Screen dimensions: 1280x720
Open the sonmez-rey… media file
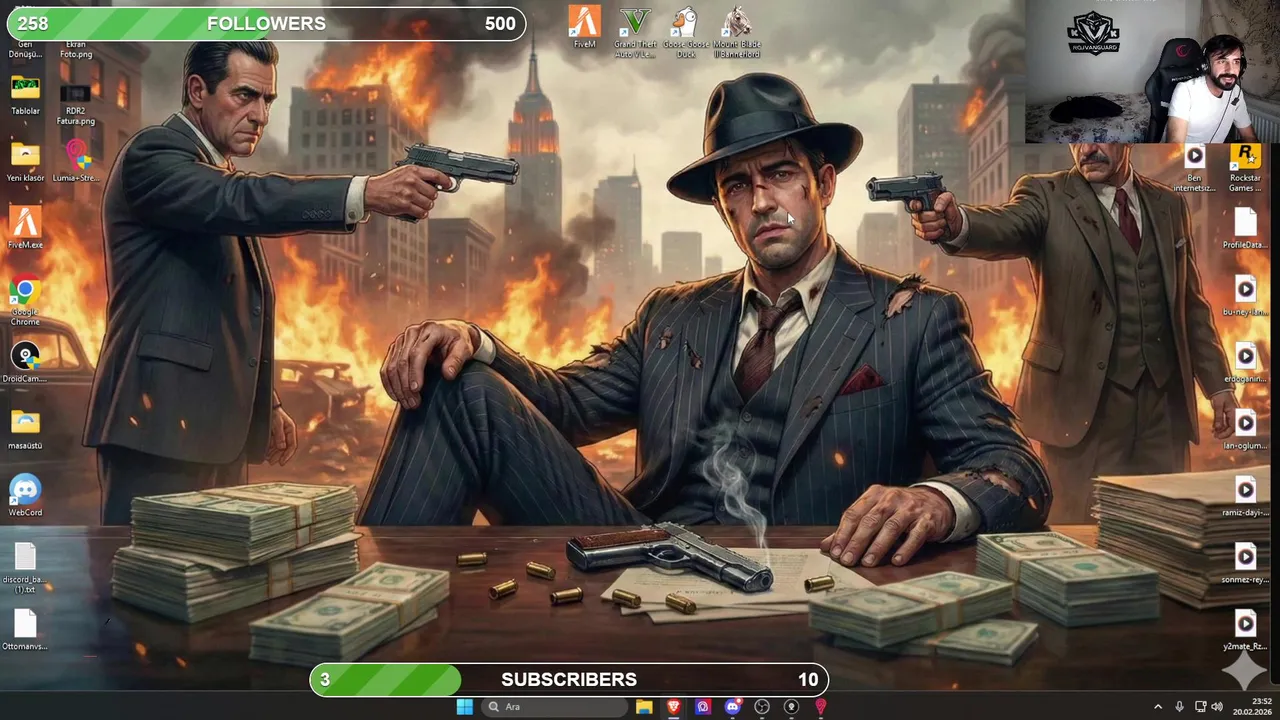(x=1245, y=564)
